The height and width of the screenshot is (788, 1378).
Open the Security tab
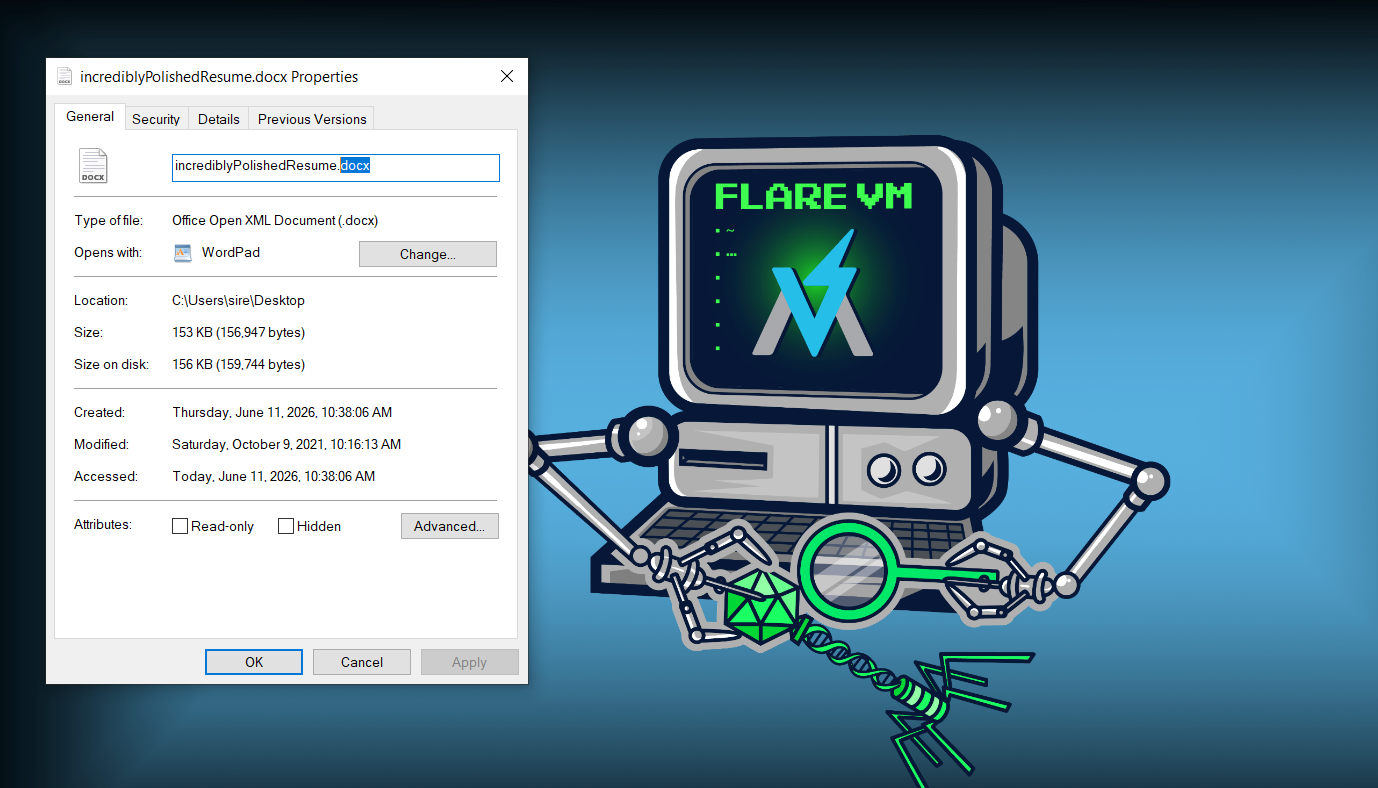coord(156,119)
